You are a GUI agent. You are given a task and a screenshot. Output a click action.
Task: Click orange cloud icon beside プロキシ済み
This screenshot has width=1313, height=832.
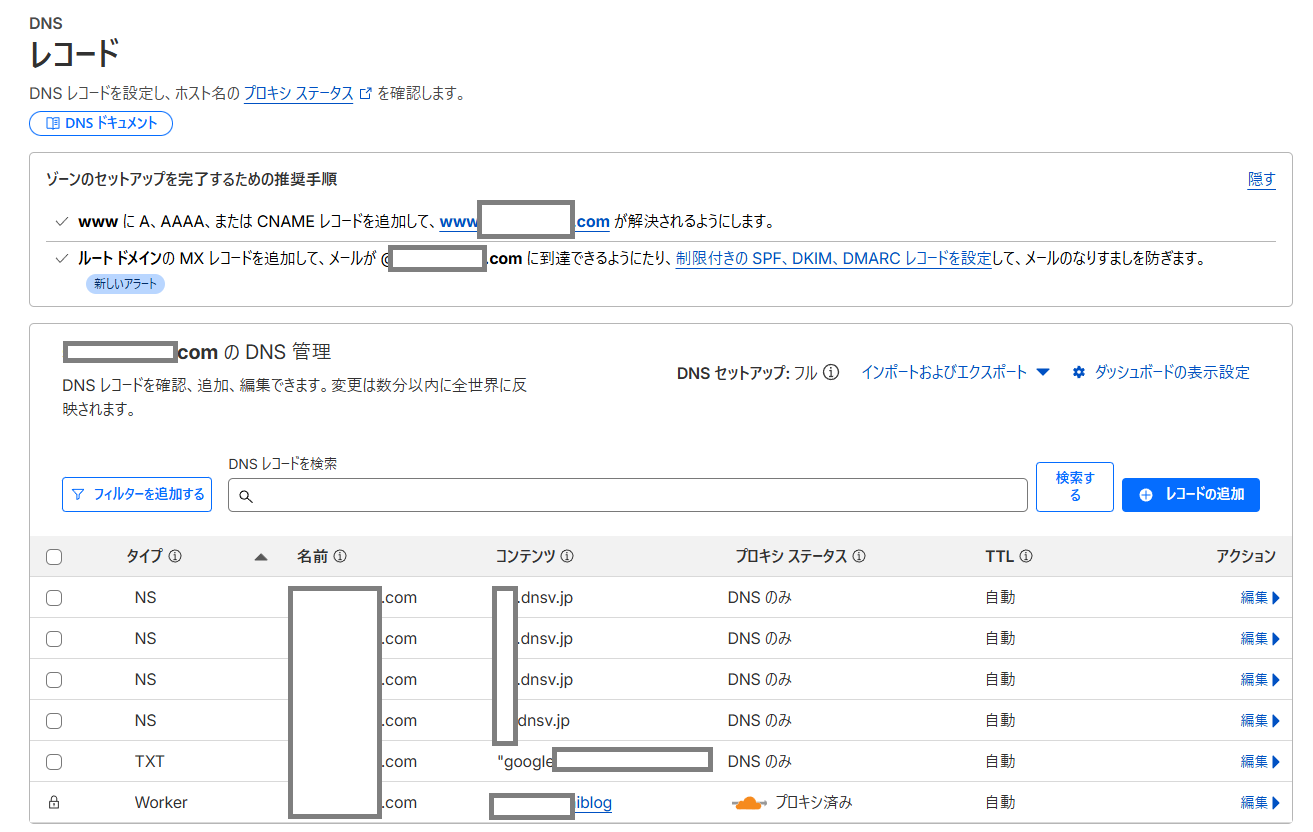point(749,803)
